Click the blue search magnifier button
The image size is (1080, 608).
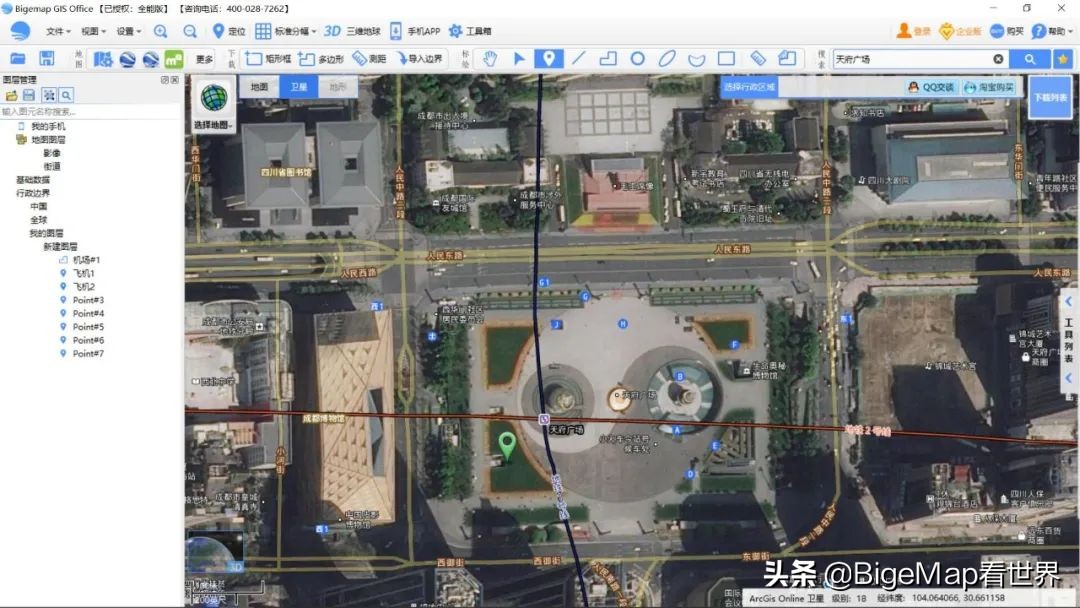1030,59
